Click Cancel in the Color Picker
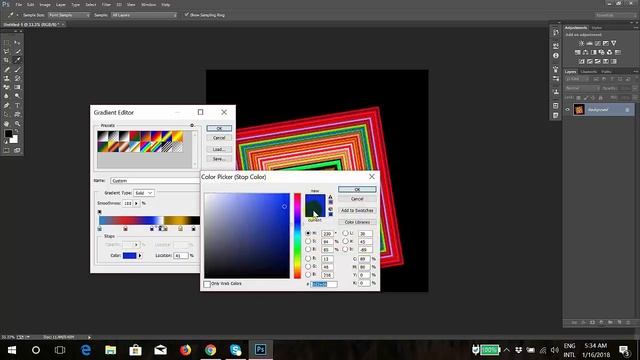640x360 pixels. tap(357, 199)
